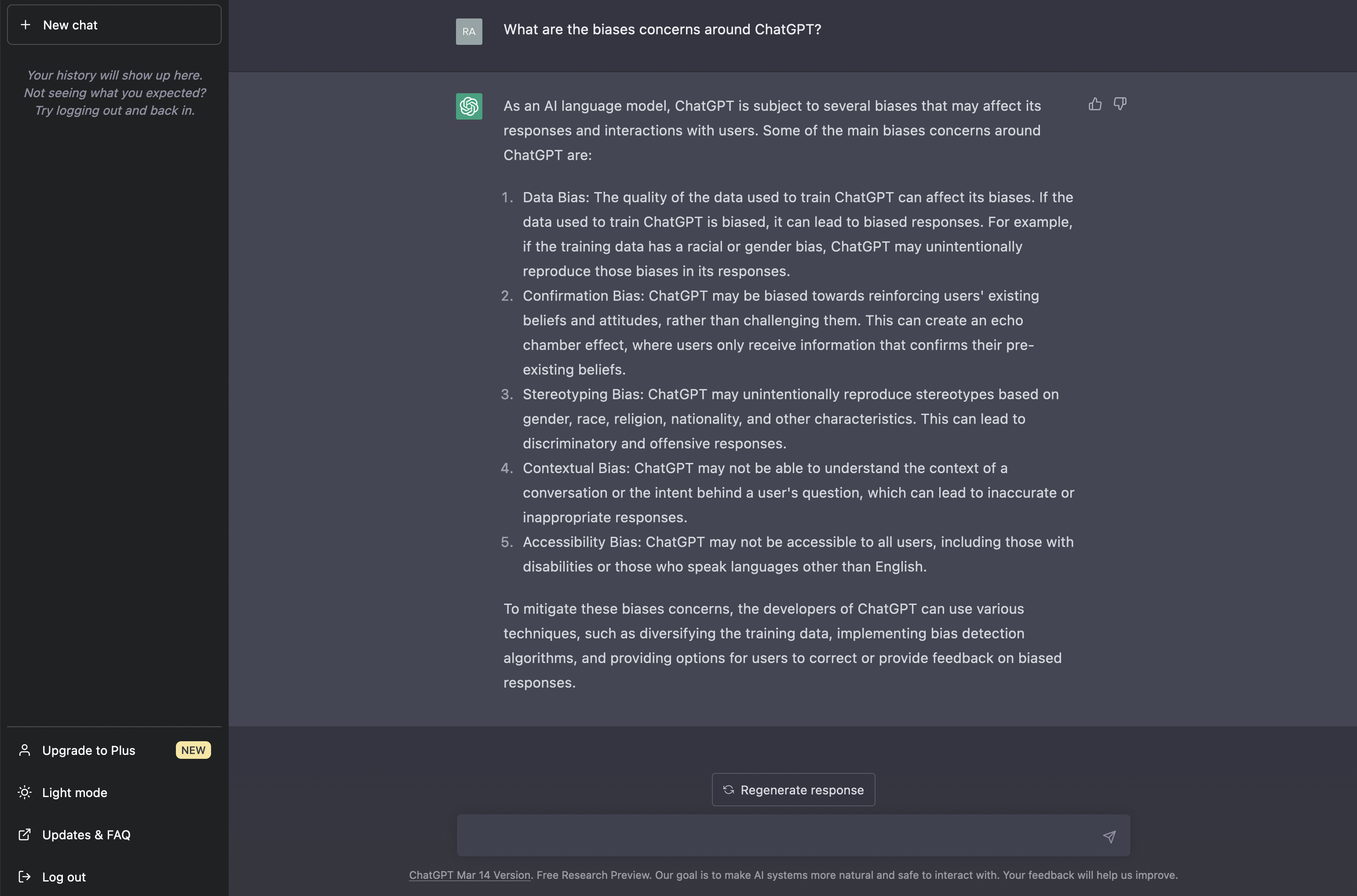Click the thumbs up feedback icon

pos(1095,104)
